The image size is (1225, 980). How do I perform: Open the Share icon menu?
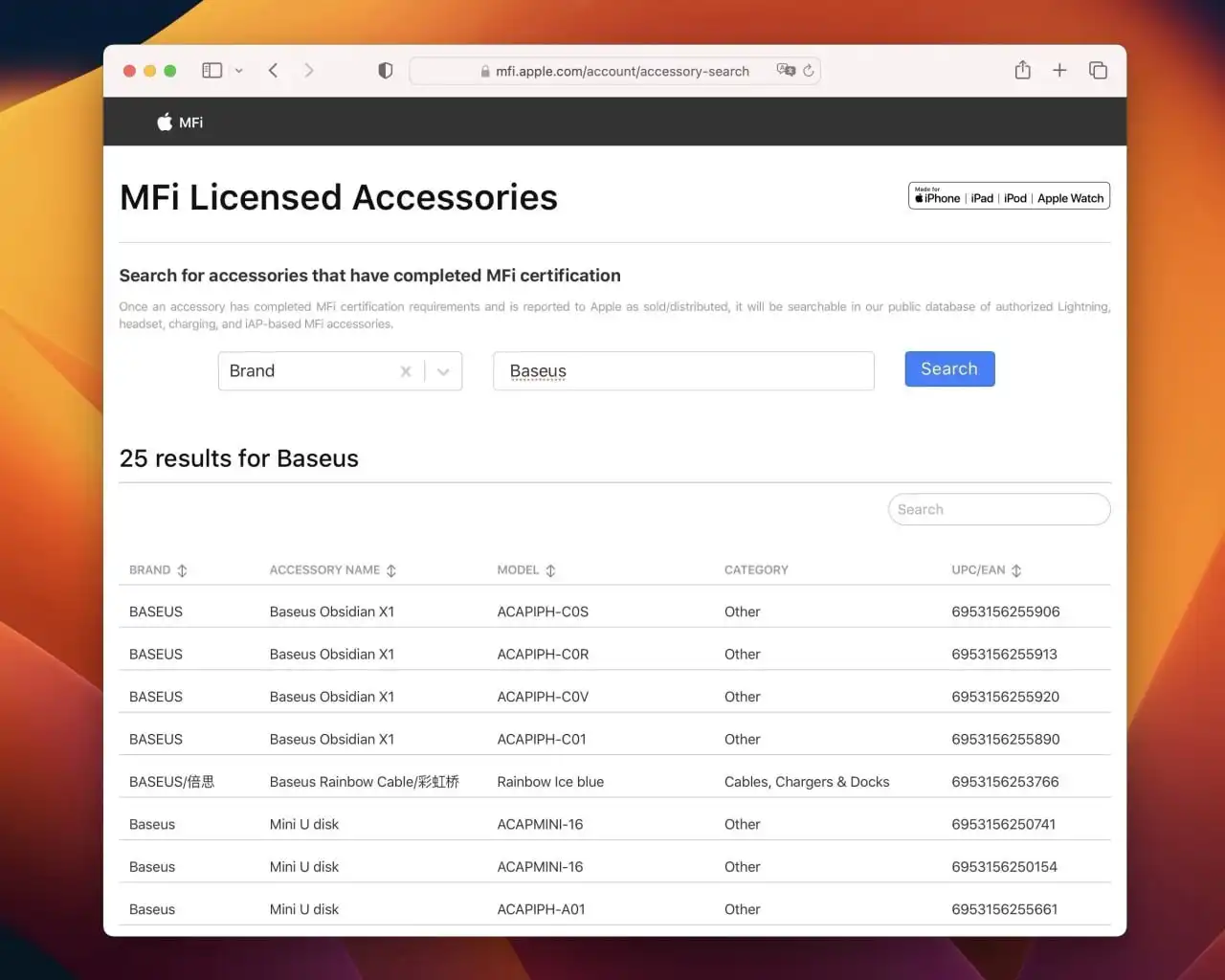(1023, 70)
